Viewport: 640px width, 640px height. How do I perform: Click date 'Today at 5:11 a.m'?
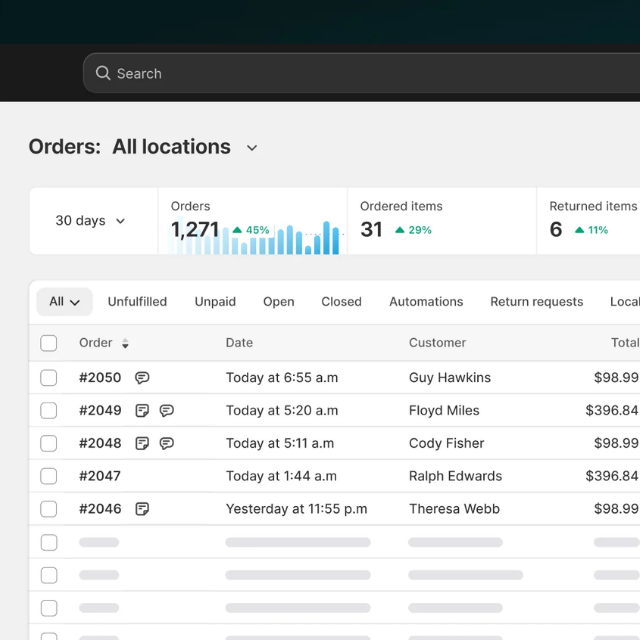coord(280,443)
